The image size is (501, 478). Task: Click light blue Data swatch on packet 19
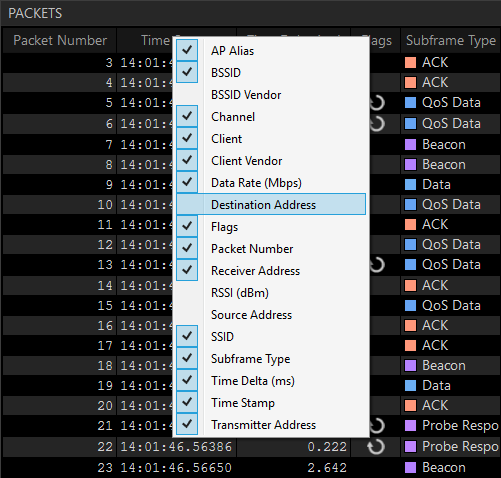[x=410, y=386]
